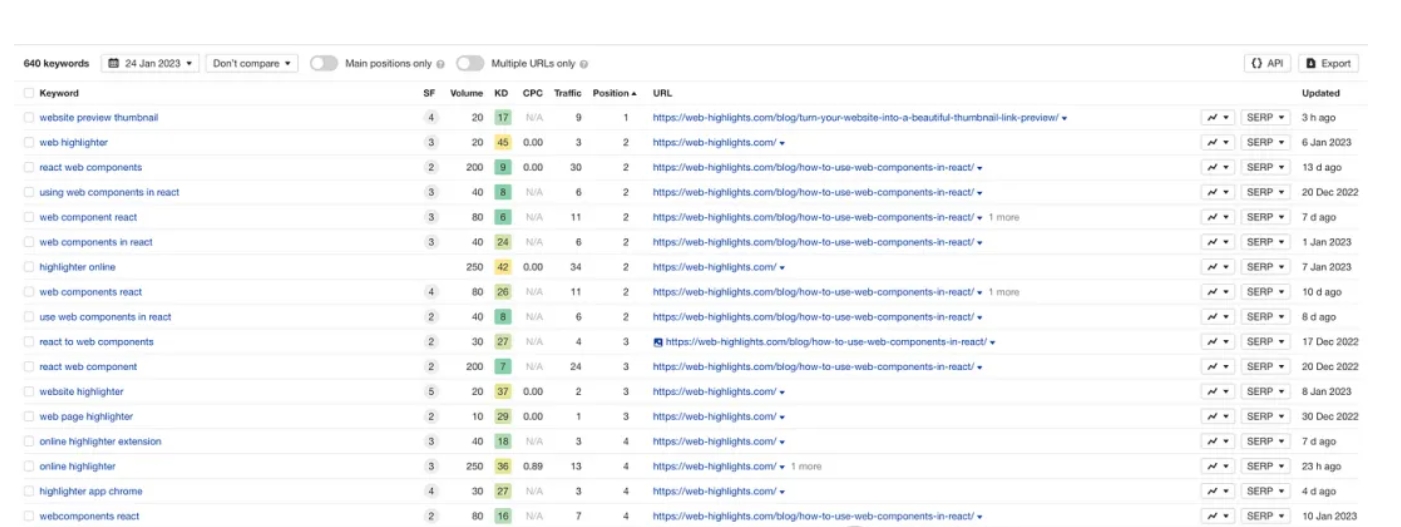Open thumbnail-link-preview blog URL link

tap(856, 117)
